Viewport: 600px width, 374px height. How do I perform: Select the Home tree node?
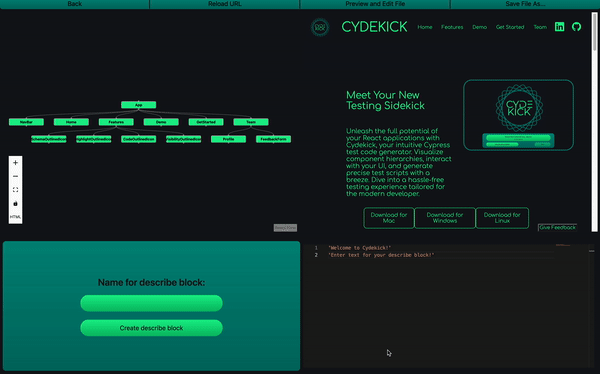(x=71, y=122)
